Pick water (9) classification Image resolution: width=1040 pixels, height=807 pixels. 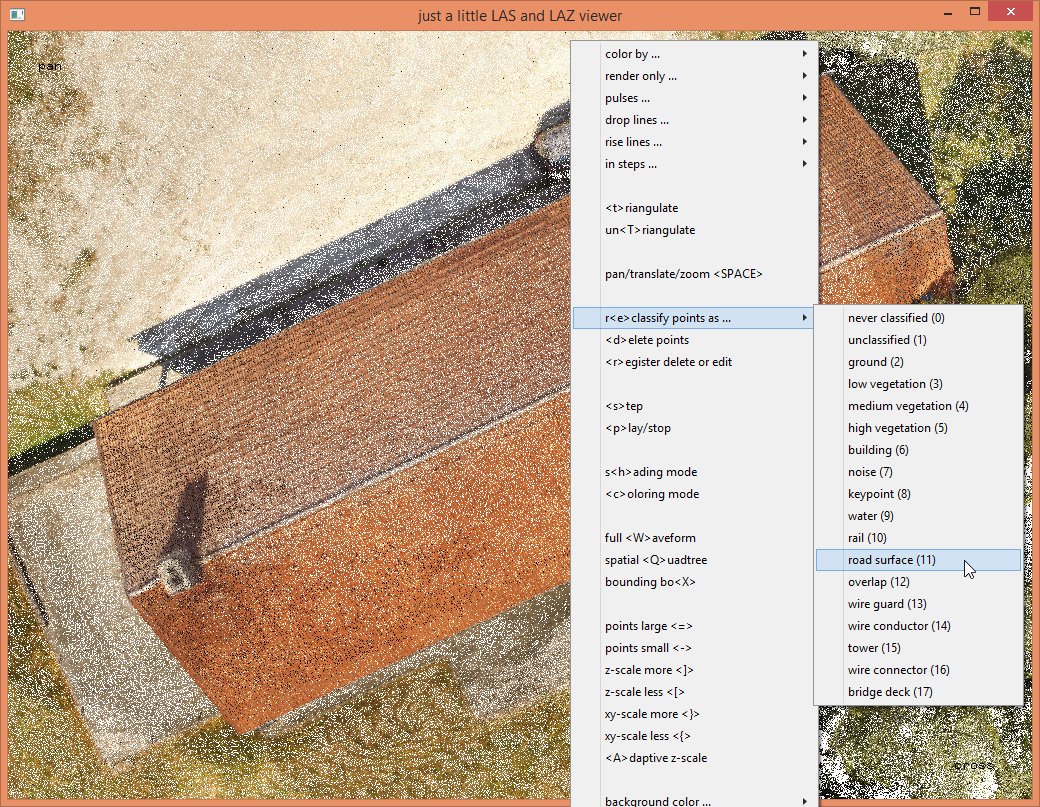click(870, 516)
